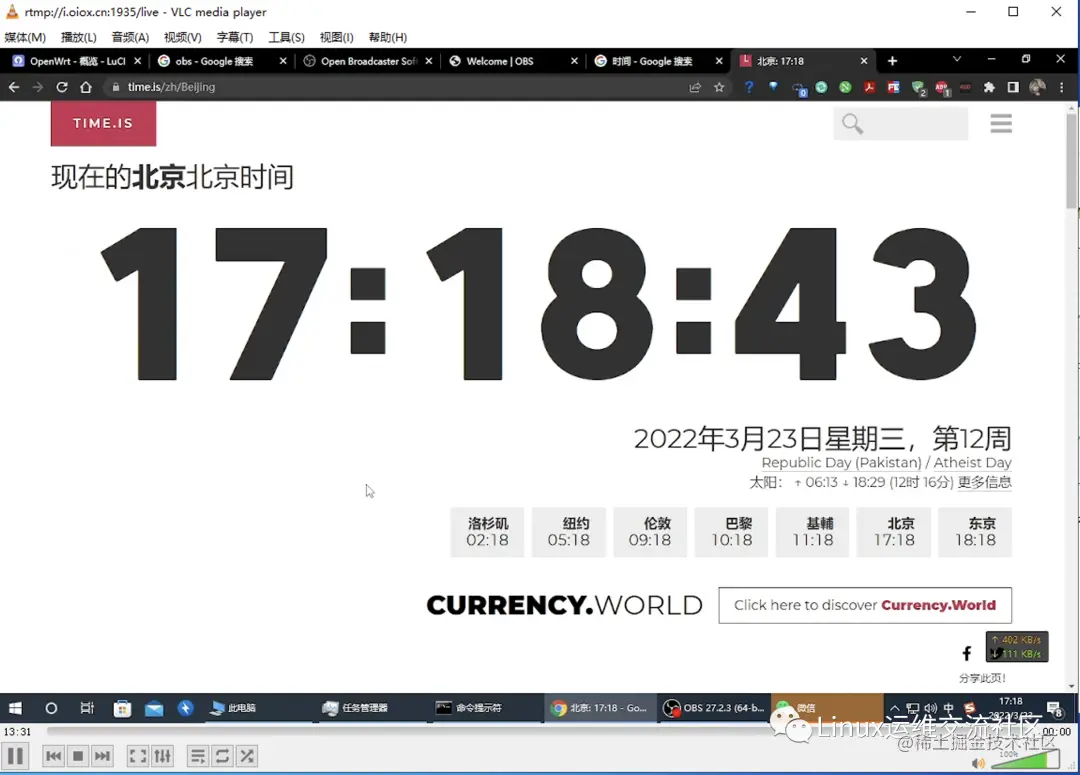
Task: Open the time.is search magnifier
Action: (x=851, y=123)
